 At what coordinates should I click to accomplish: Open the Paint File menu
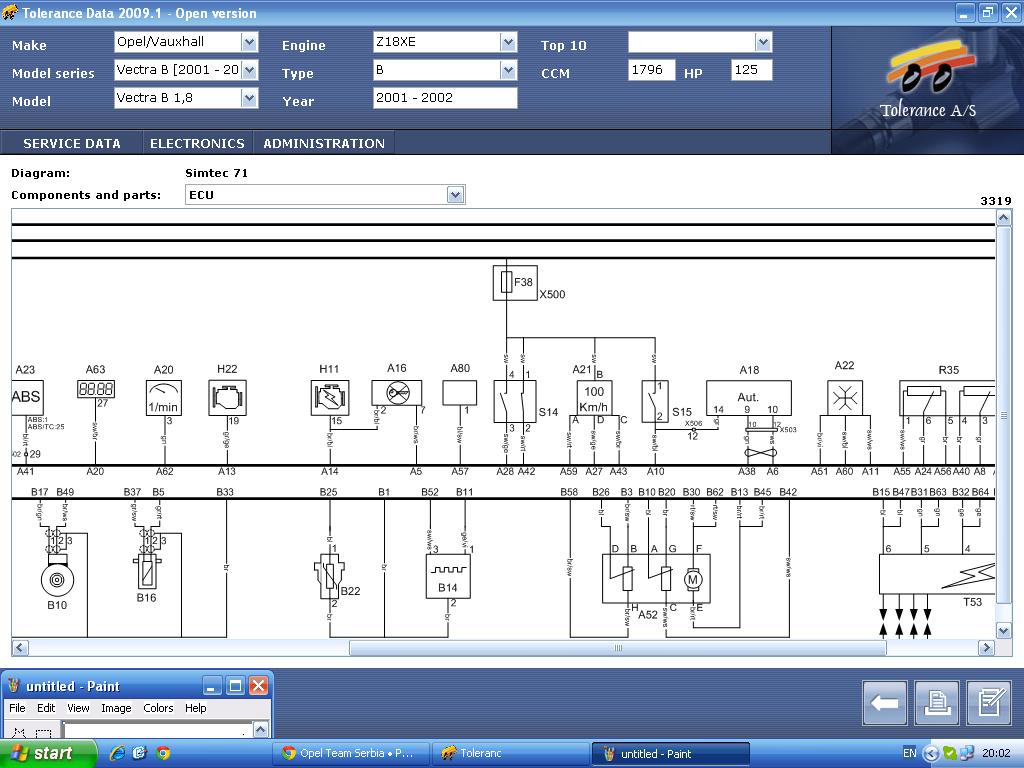[17, 708]
